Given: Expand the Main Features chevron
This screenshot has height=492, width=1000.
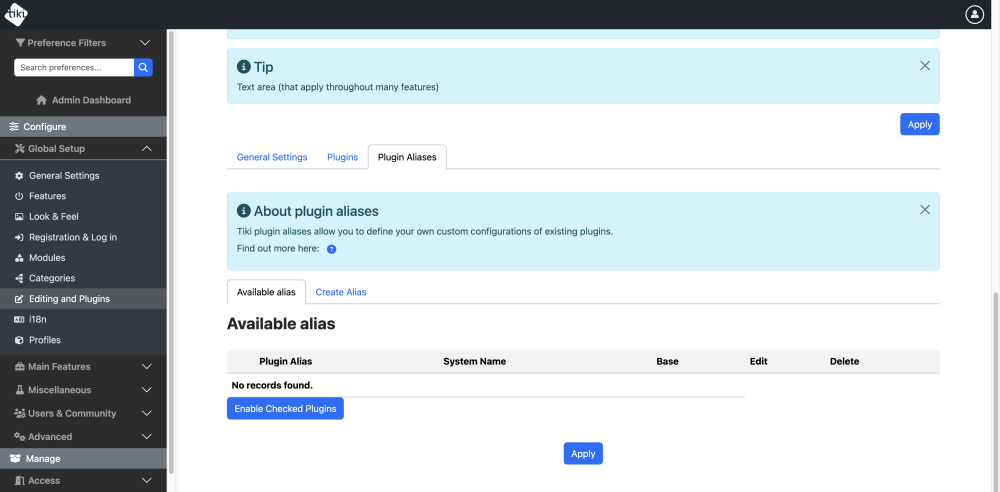Looking at the screenshot, I should (x=147, y=367).
